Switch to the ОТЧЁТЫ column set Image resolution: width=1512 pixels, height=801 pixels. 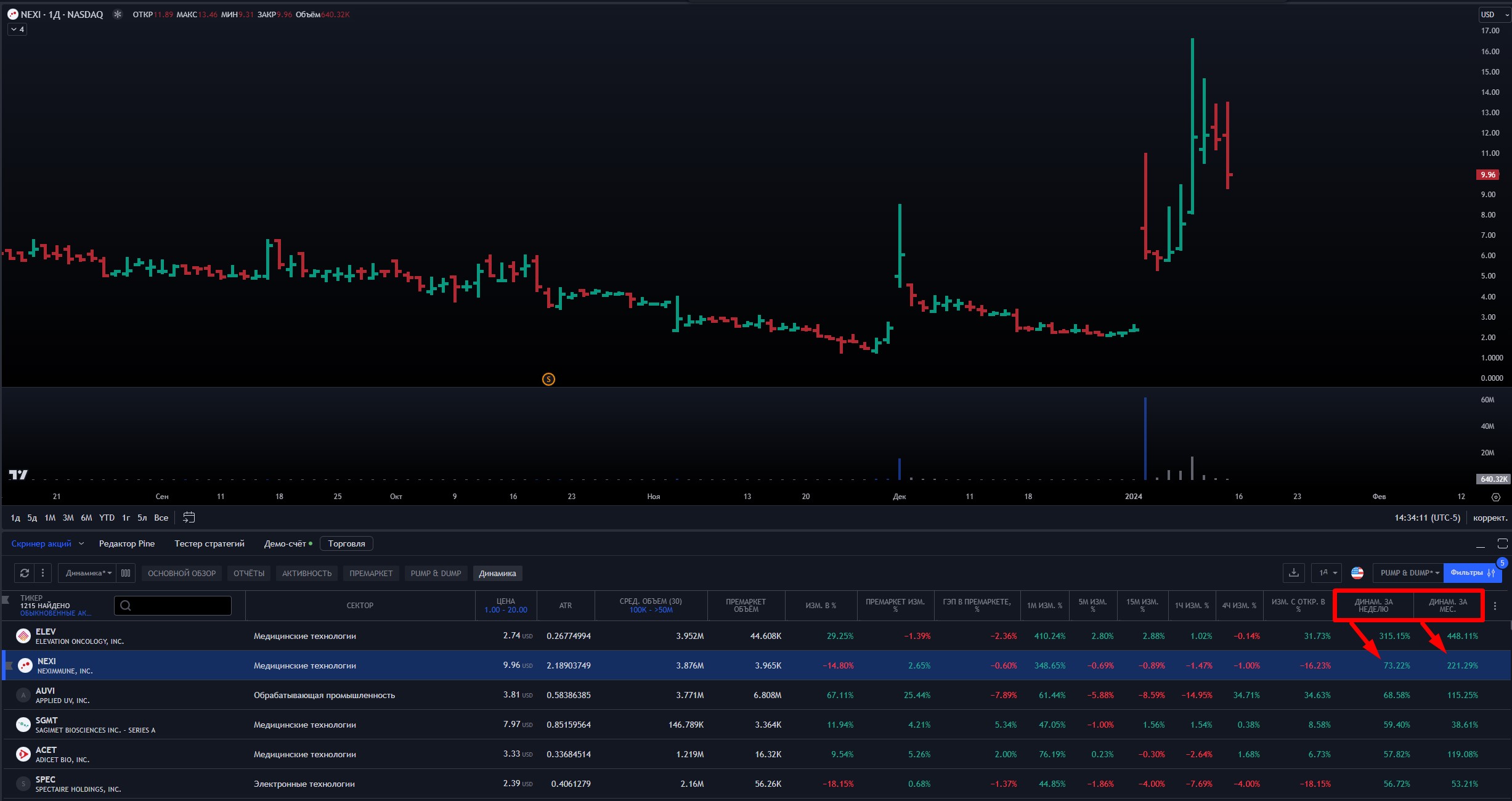[249, 574]
